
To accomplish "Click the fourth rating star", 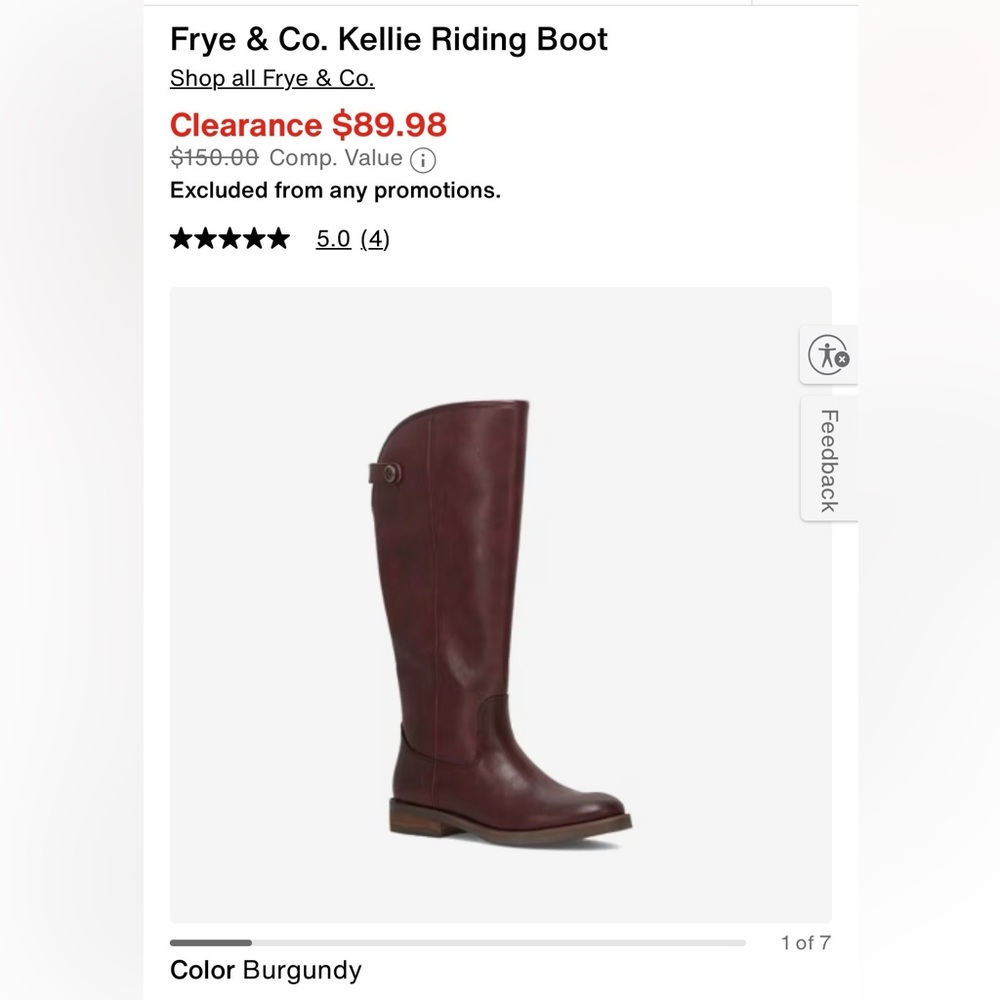I will pos(252,238).
